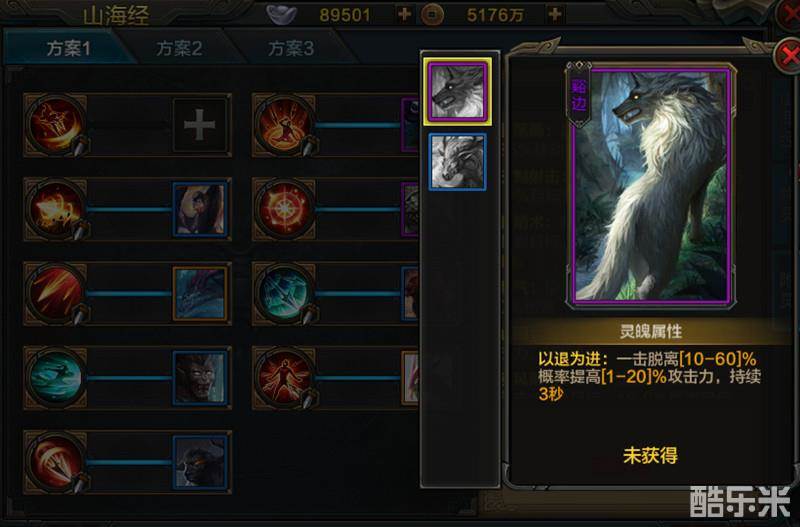The height and width of the screenshot is (527, 800).
Task: Select the red warrior burst skill icon
Action: [284, 125]
